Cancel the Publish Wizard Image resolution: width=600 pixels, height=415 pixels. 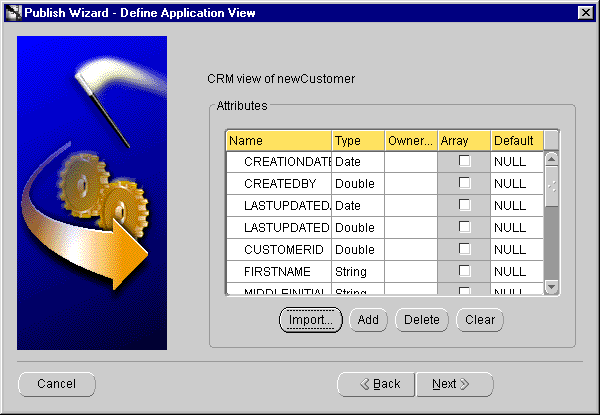click(57, 384)
